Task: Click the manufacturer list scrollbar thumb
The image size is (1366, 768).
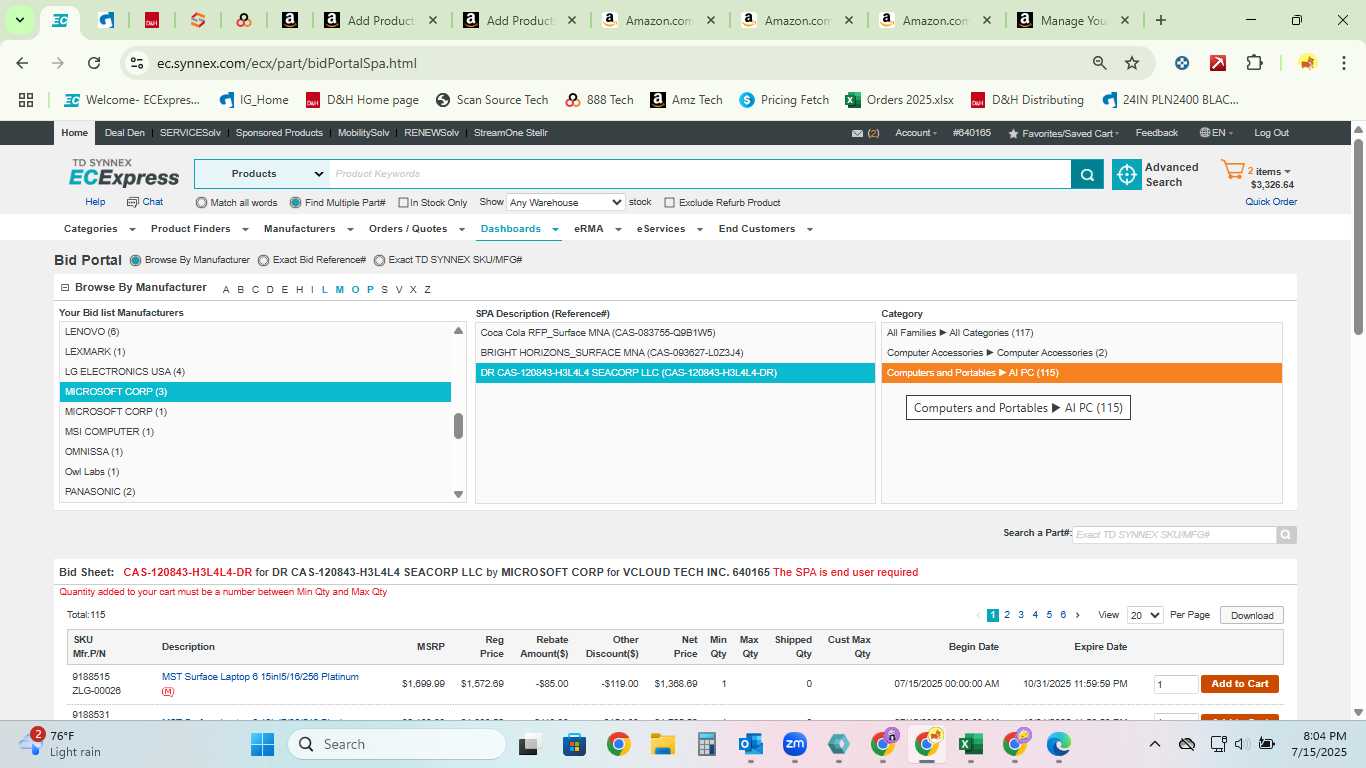Action: coord(458,426)
